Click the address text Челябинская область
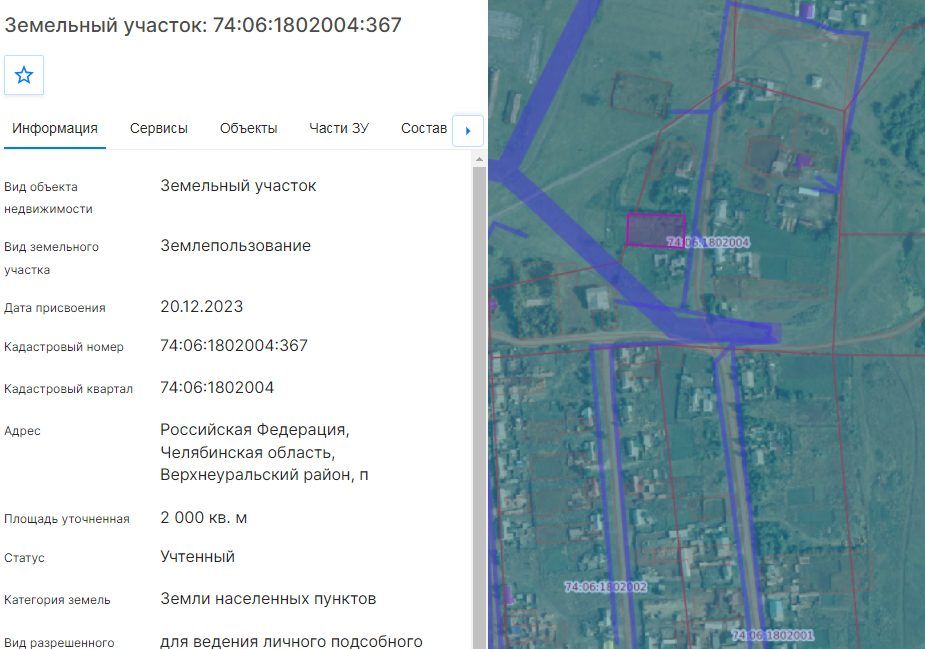Screen dimensions: 925x649 click(248, 453)
